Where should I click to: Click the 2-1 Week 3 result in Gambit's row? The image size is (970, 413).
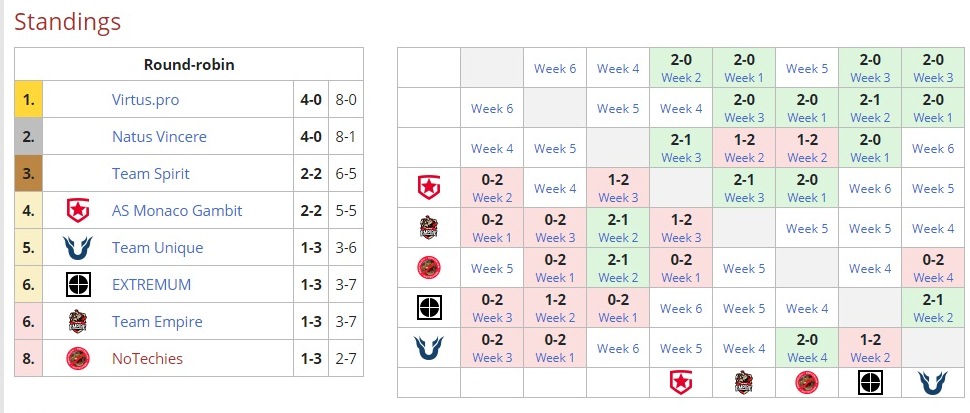point(743,187)
